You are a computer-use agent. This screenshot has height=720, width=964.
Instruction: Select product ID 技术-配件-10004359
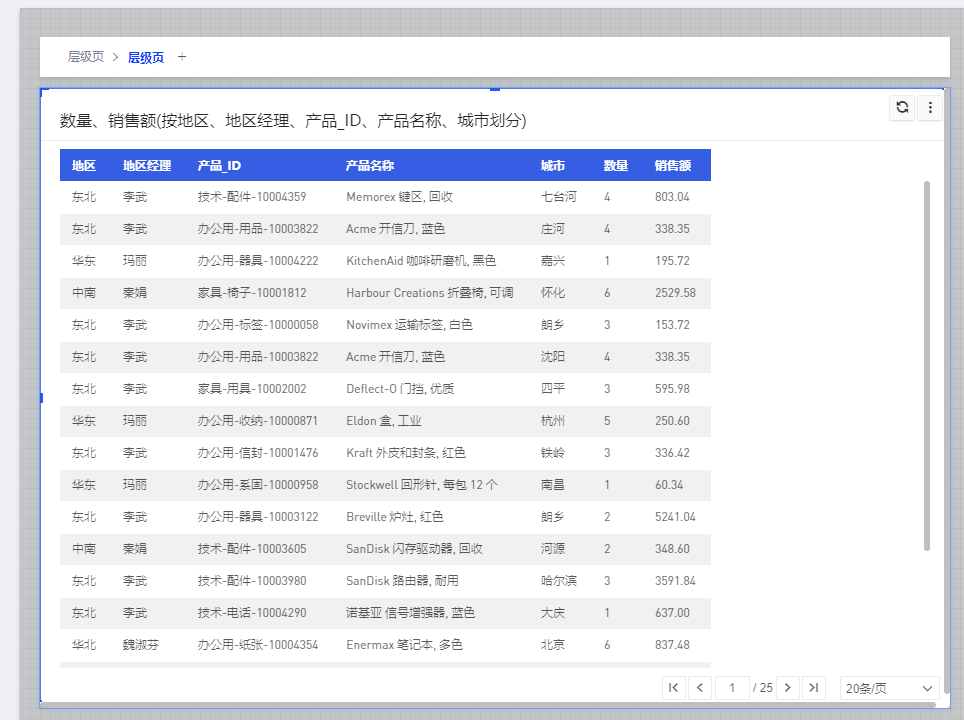[x=251, y=197]
